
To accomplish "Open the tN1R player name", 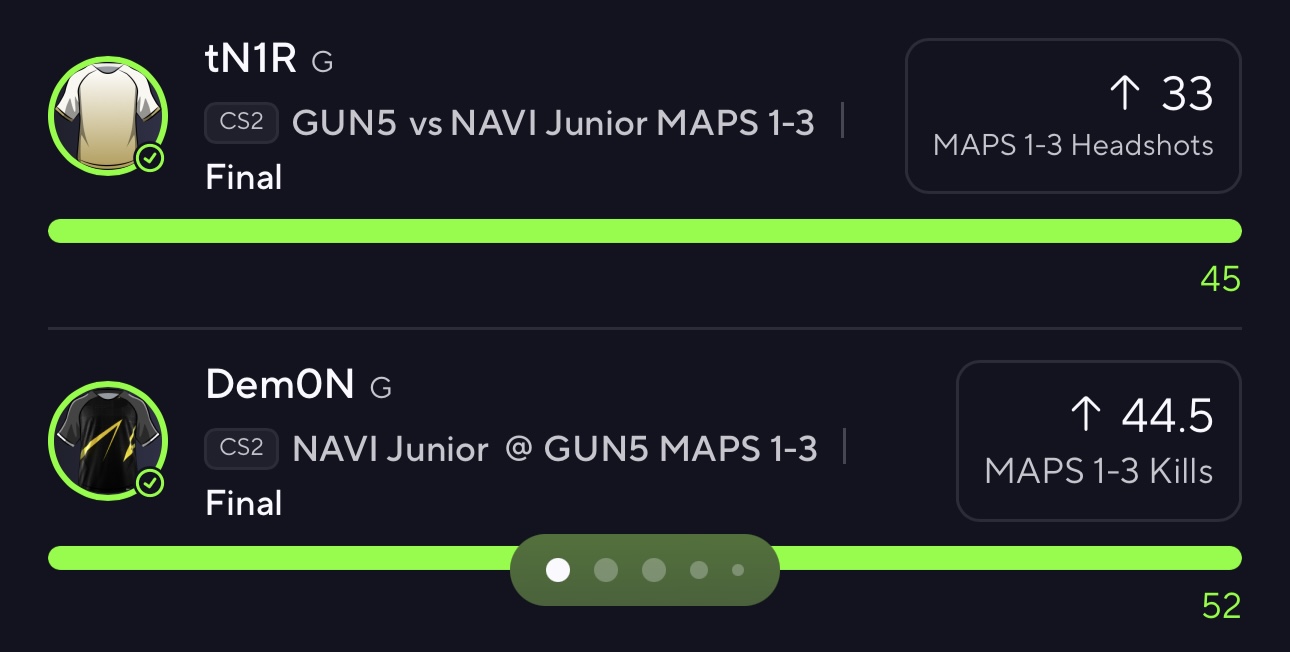I will coord(251,60).
